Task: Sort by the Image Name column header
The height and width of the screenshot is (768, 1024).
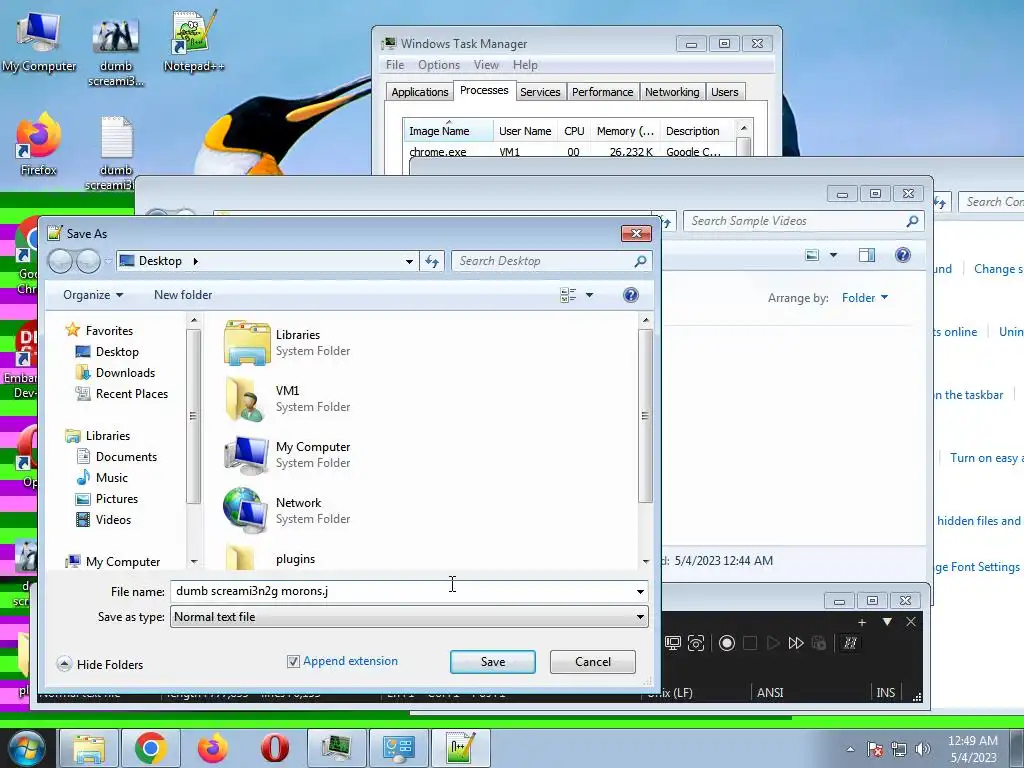Action: point(448,131)
